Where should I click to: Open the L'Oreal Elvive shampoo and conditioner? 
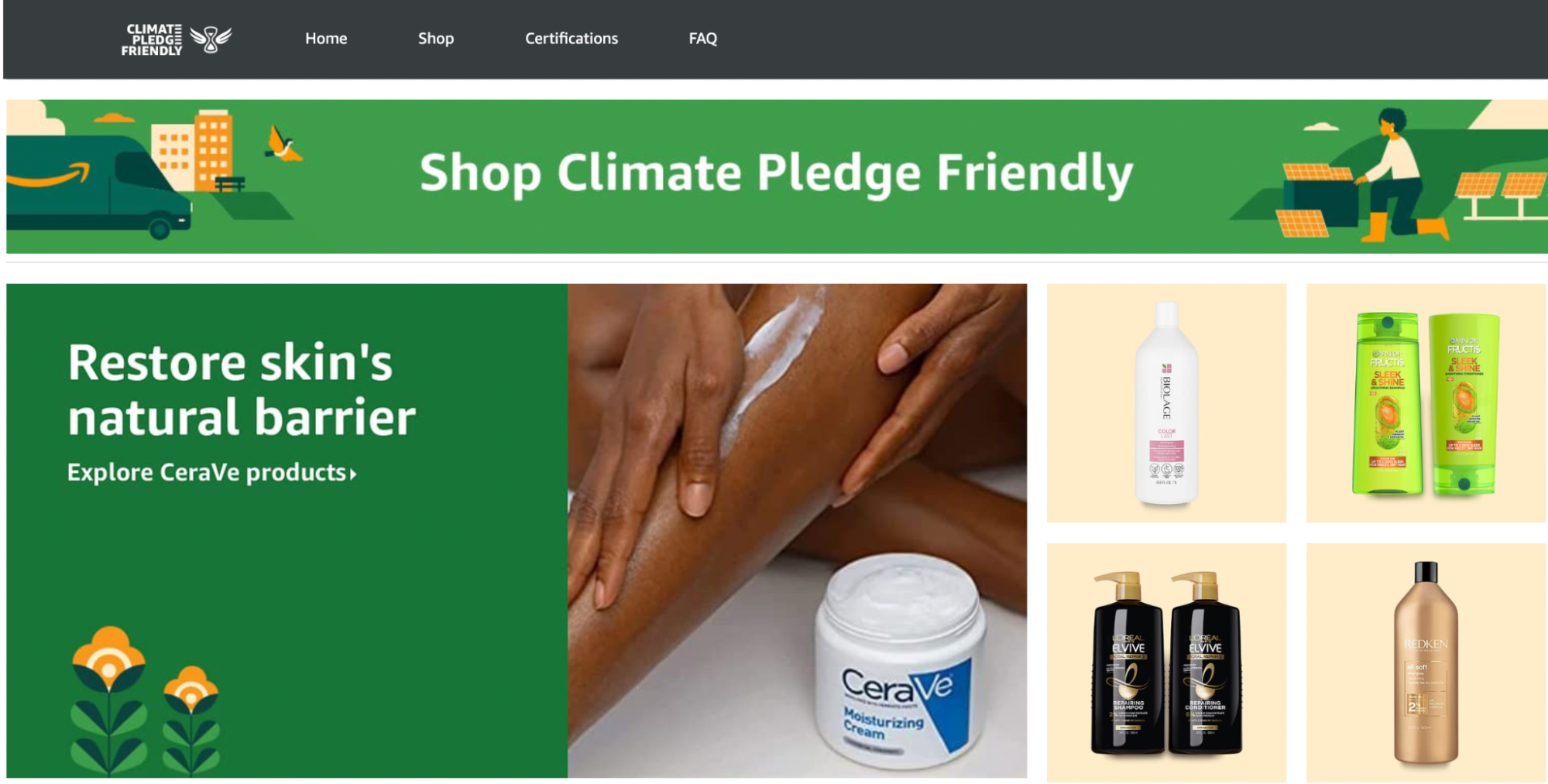point(1166,662)
